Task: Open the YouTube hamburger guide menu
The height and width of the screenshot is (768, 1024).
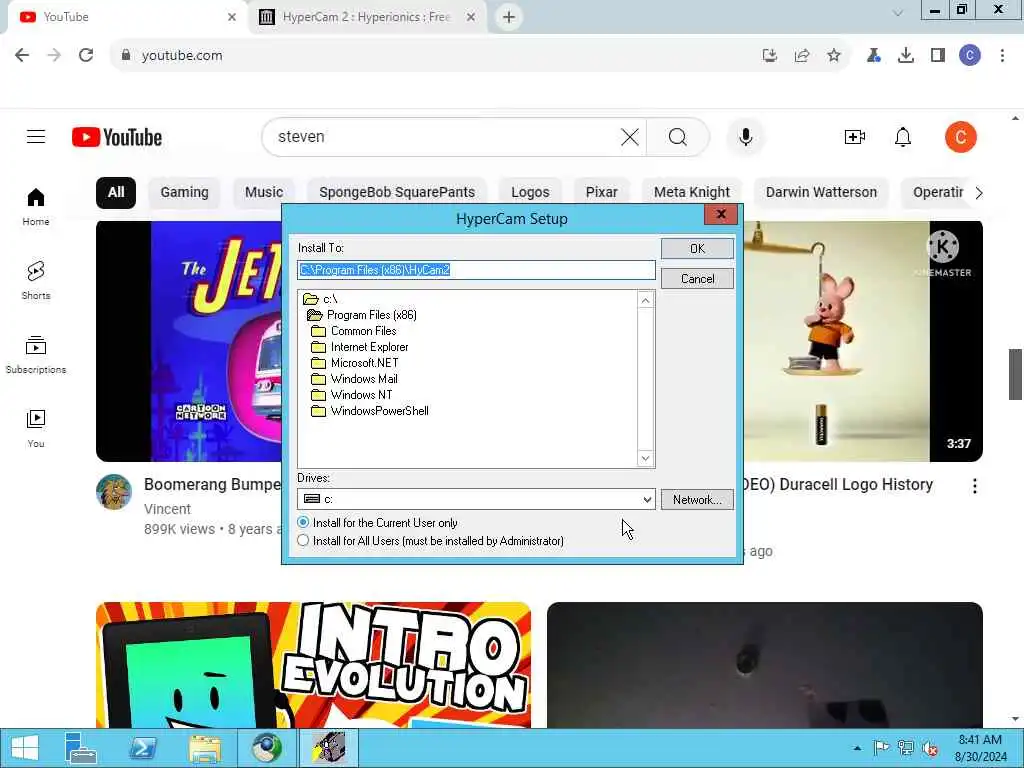Action: [36, 136]
